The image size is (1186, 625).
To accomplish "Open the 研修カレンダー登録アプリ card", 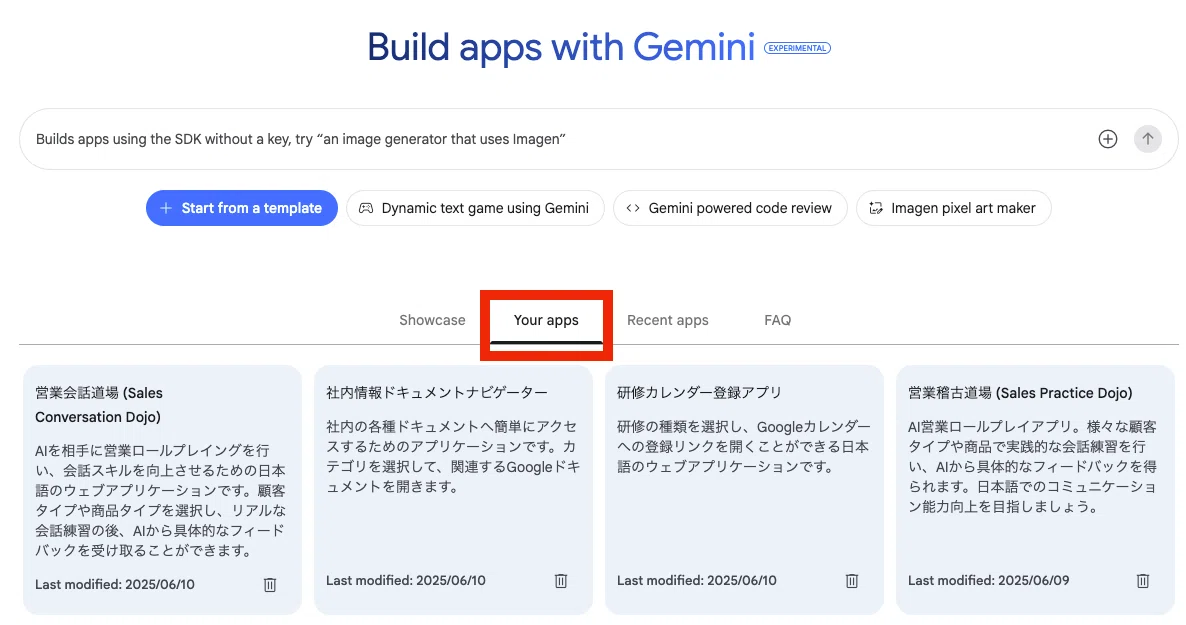I will pos(744,490).
